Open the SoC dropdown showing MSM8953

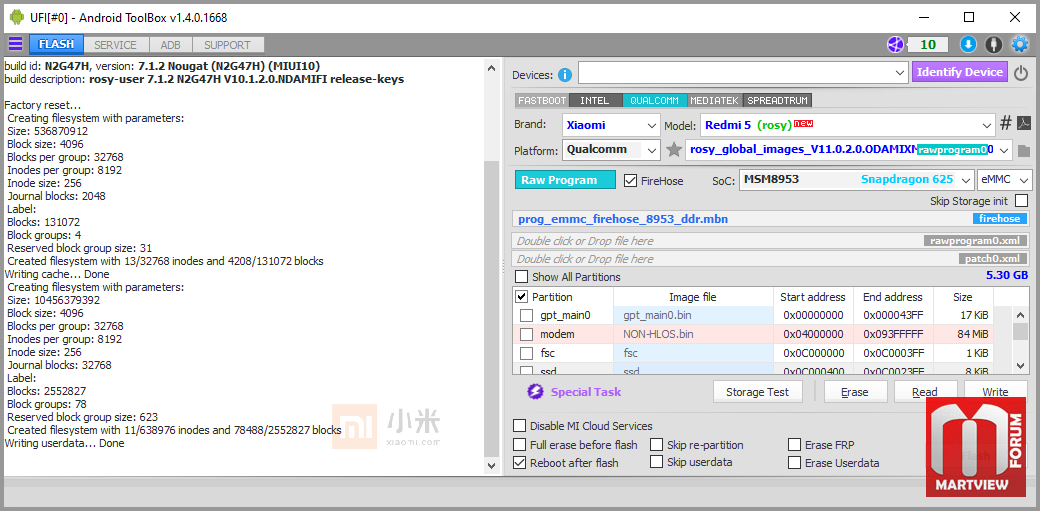pyautogui.click(x=856, y=180)
